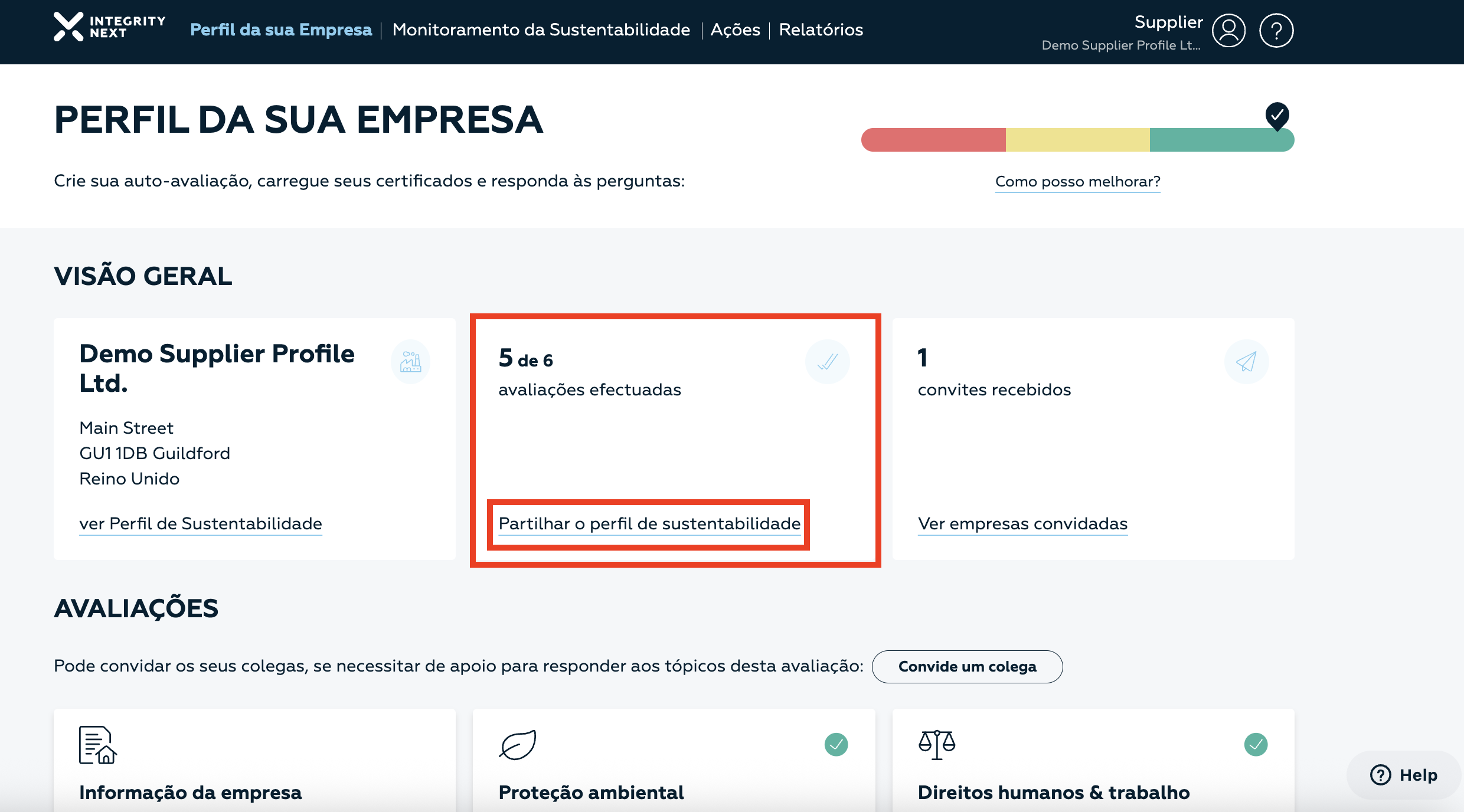Click the paper plane invitations icon
Viewport: 1464px width, 812px height.
pyautogui.click(x=1246, y=362)
